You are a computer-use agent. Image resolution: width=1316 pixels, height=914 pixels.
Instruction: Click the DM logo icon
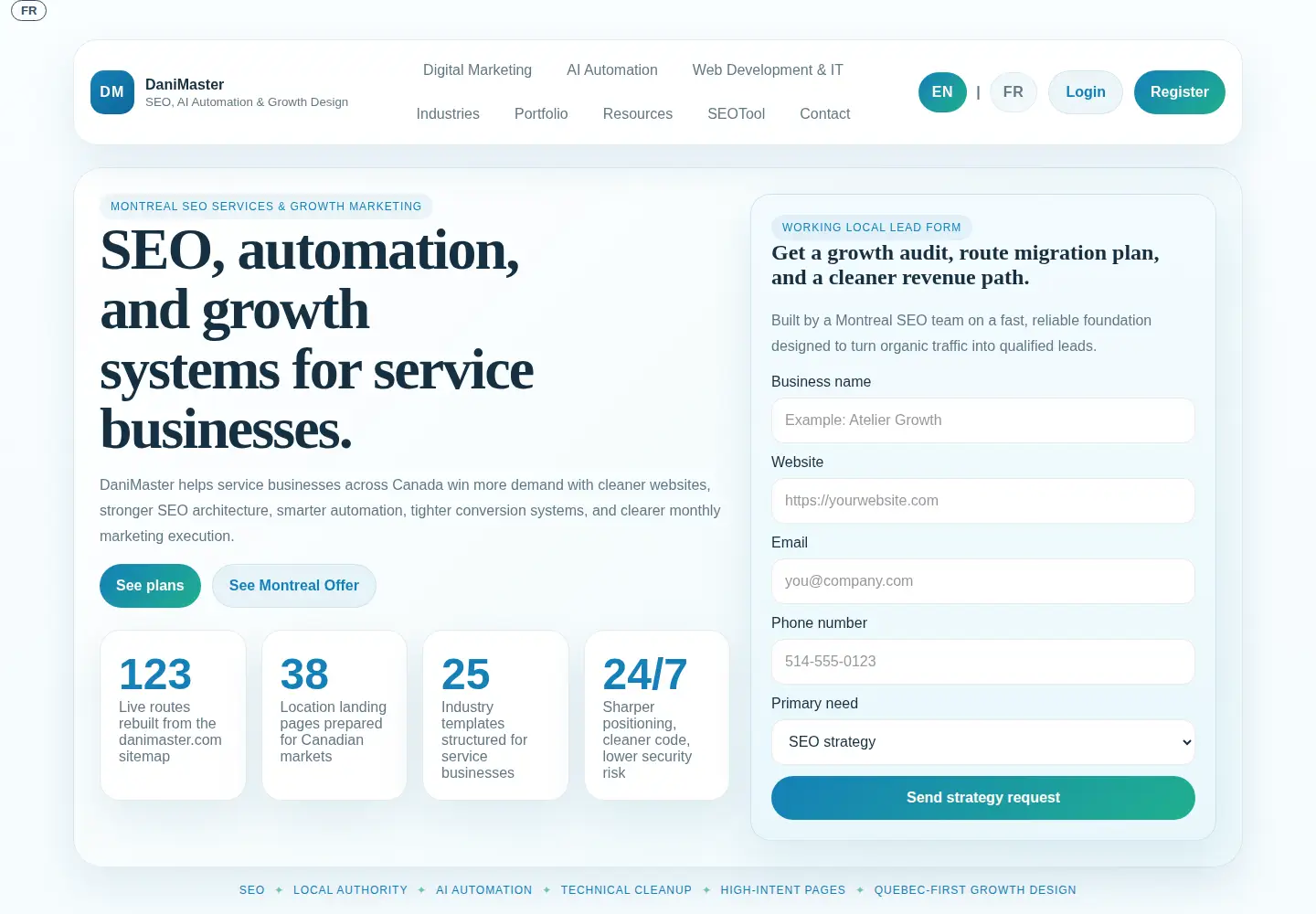(112, 92)
